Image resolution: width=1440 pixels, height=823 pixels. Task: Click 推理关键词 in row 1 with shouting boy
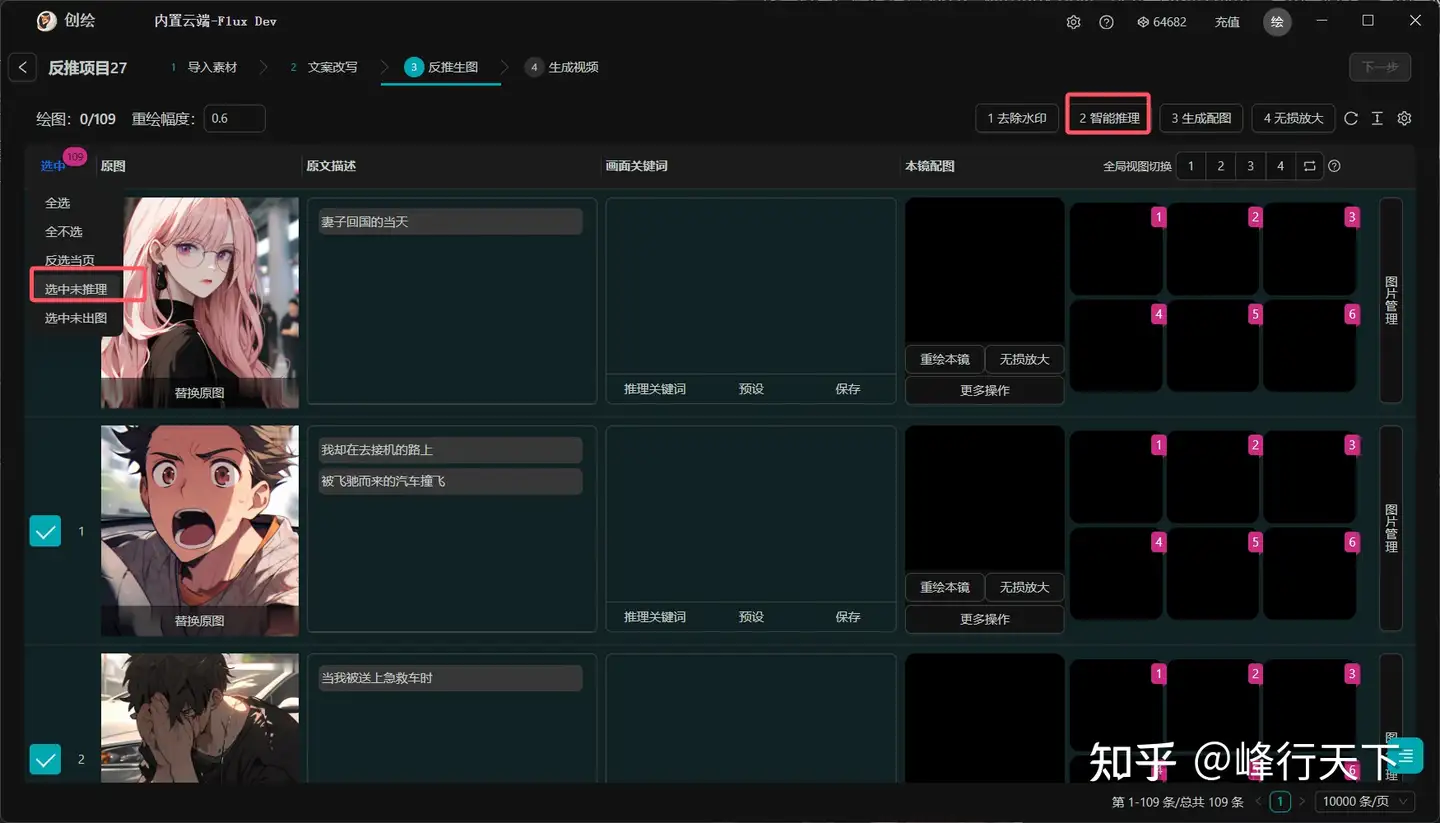(655, 617)
